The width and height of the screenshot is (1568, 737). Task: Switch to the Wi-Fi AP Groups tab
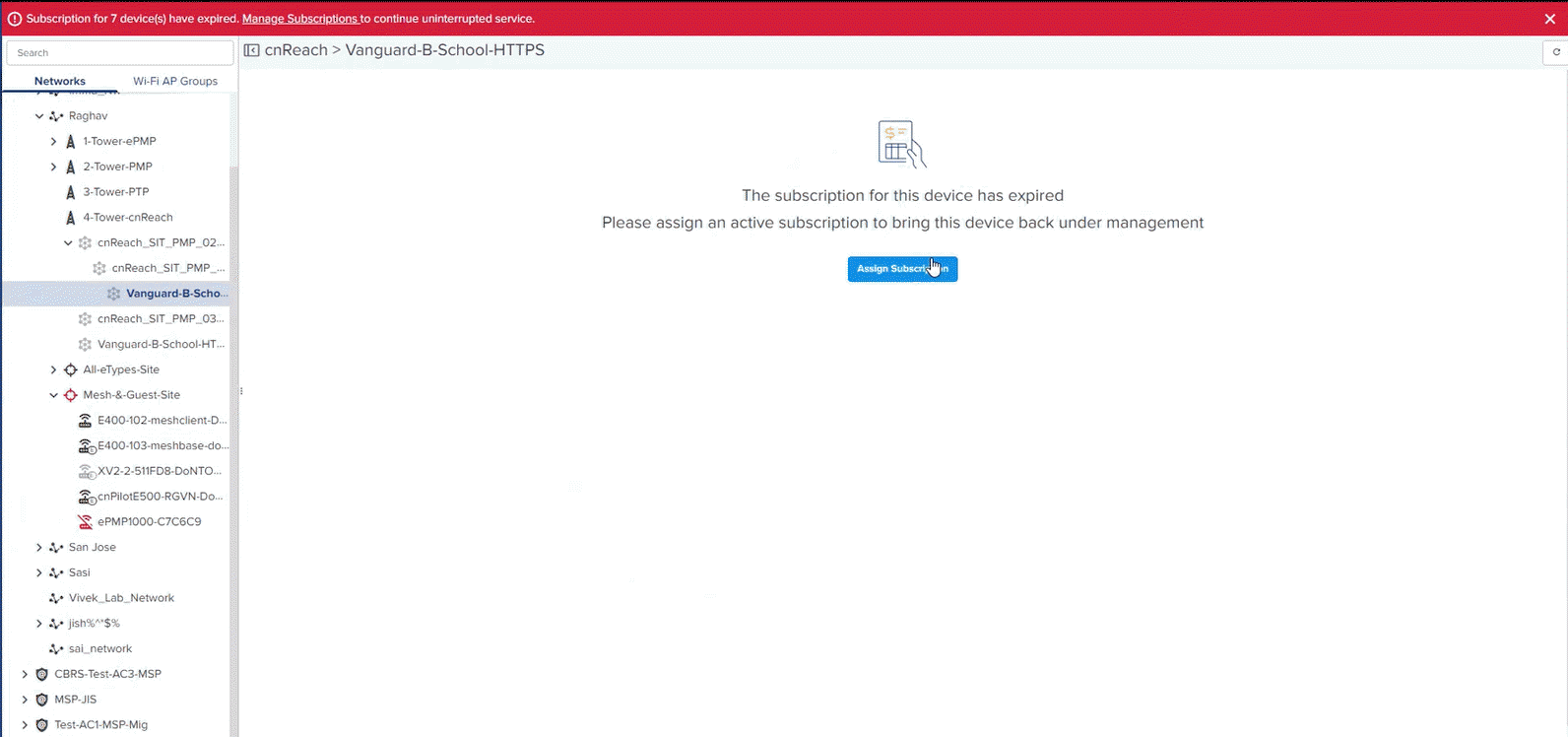point(175,81)
